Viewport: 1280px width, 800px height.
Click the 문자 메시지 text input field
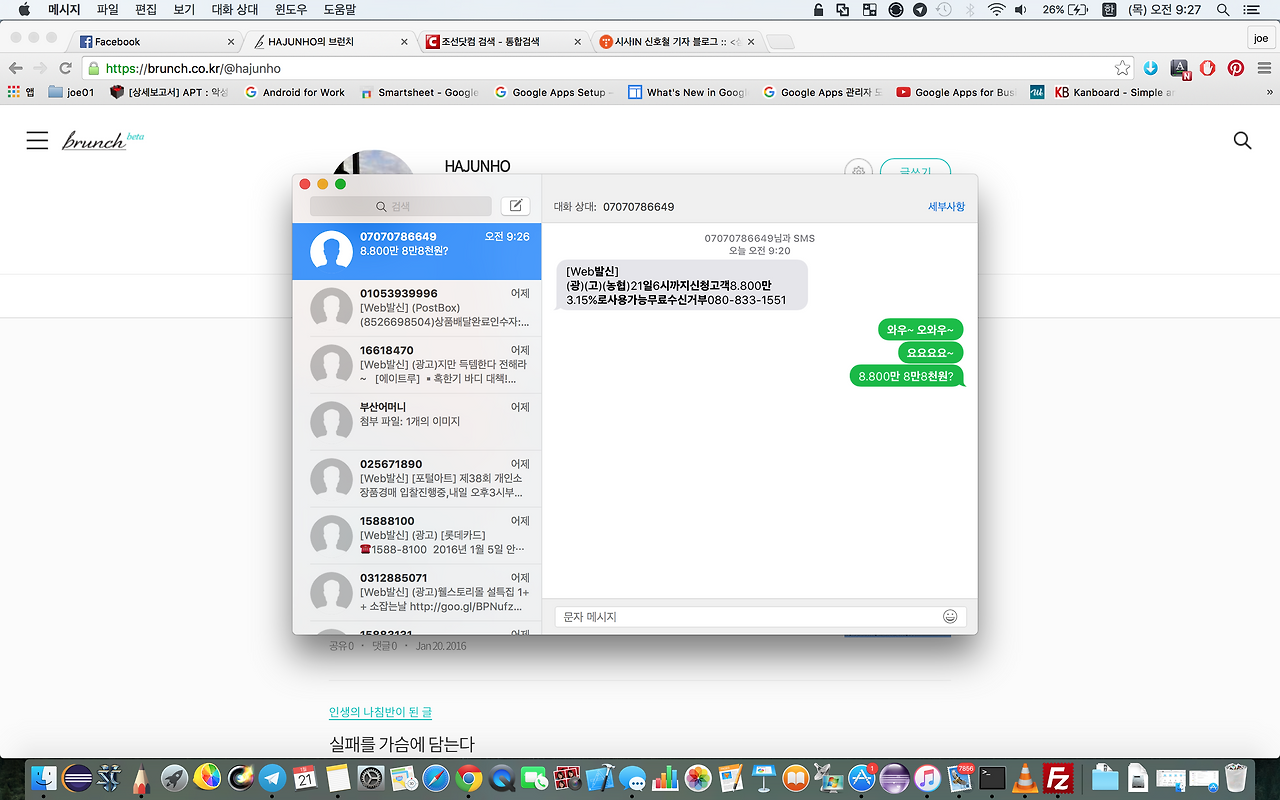pyautogui.click(x=760, y=617)
